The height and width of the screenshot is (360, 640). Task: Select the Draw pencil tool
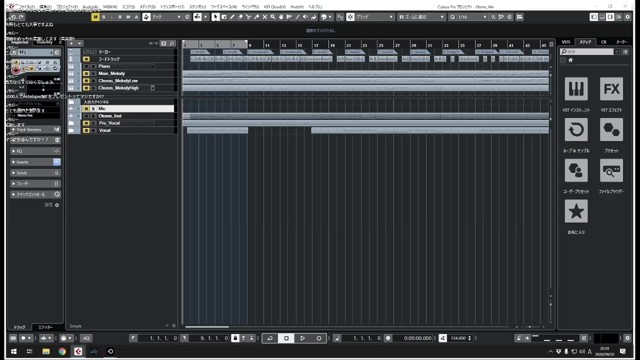[232, 17]
